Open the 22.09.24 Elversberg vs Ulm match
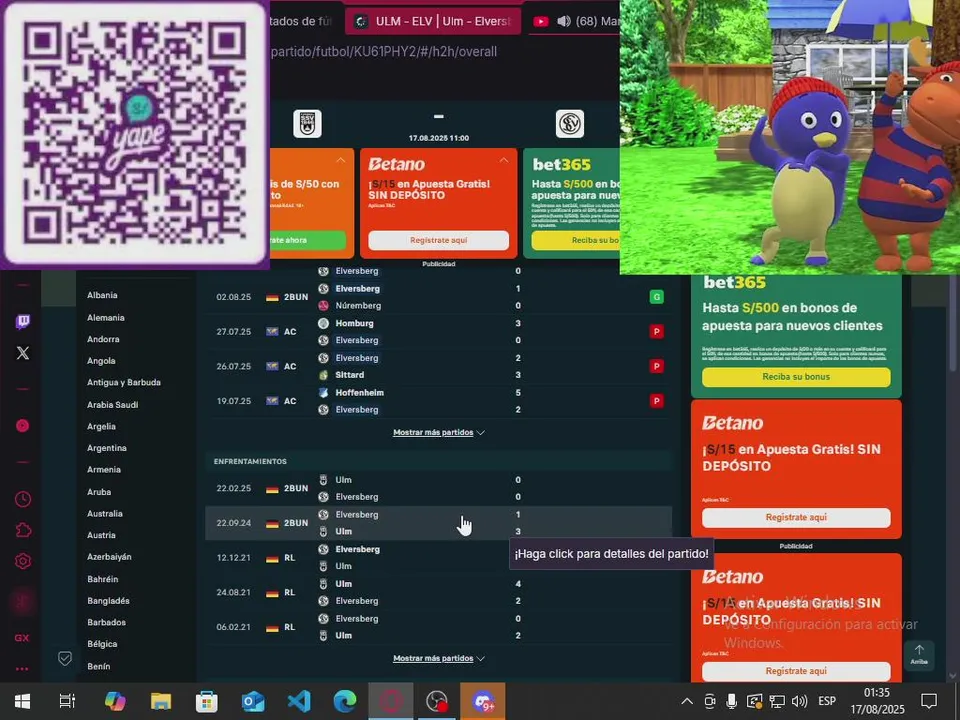The height and width of the screenshot is (720, 960). pyautogui.click(x=438, y=523)
